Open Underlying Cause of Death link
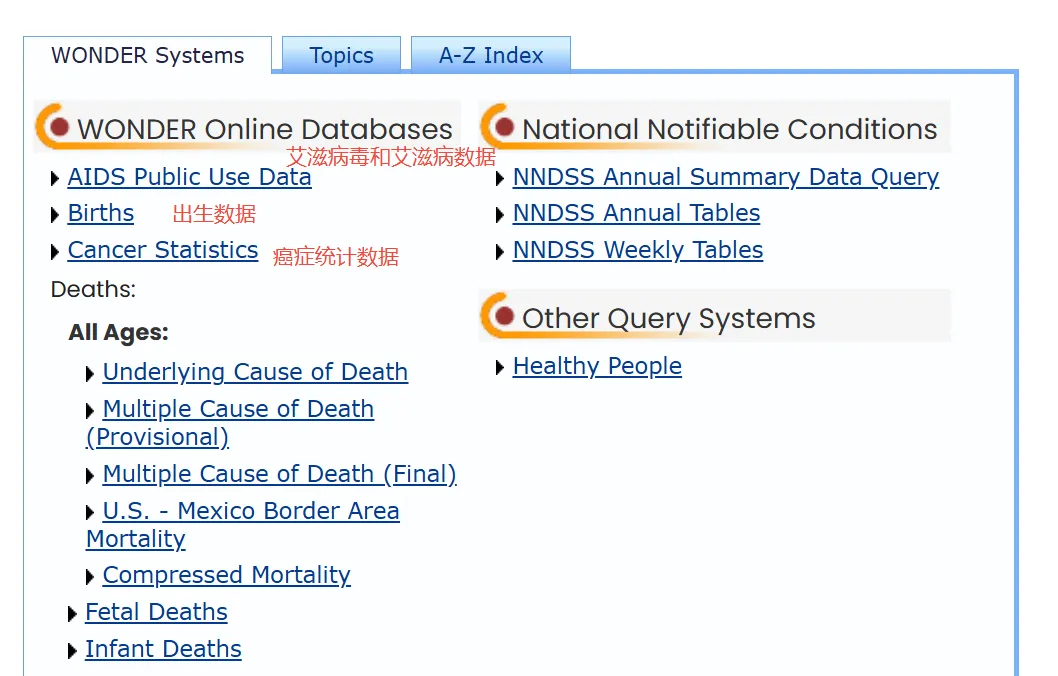The width and height of the screenshot is (1058, 676). [255, 372]
